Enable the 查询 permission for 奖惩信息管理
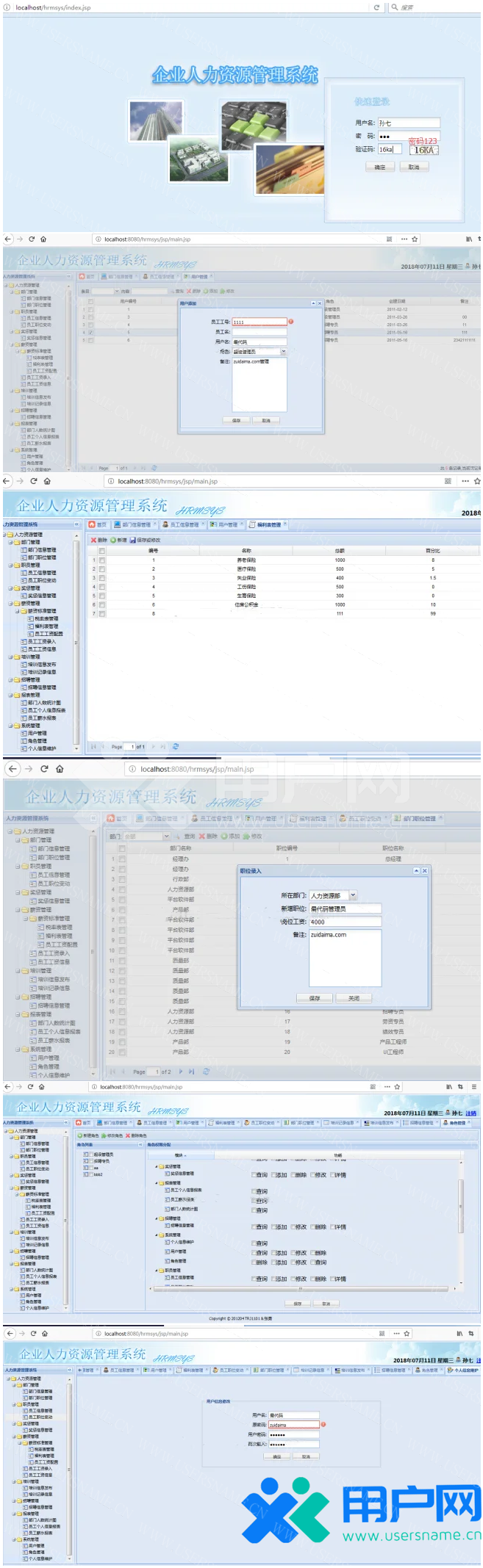 pos(254,1175)
